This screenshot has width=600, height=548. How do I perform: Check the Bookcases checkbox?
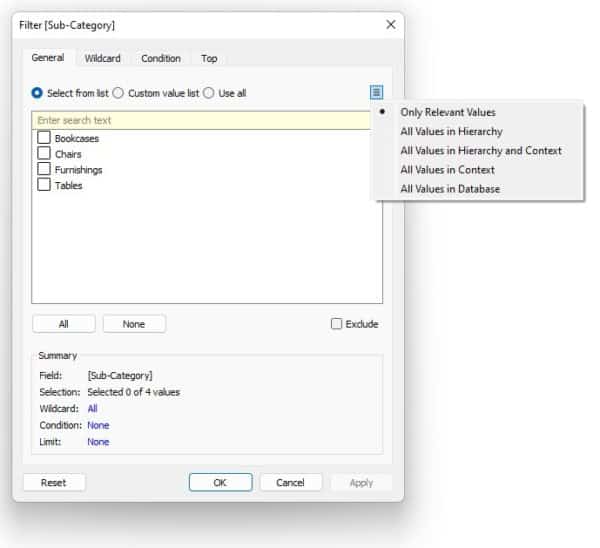tap(44, 137)
